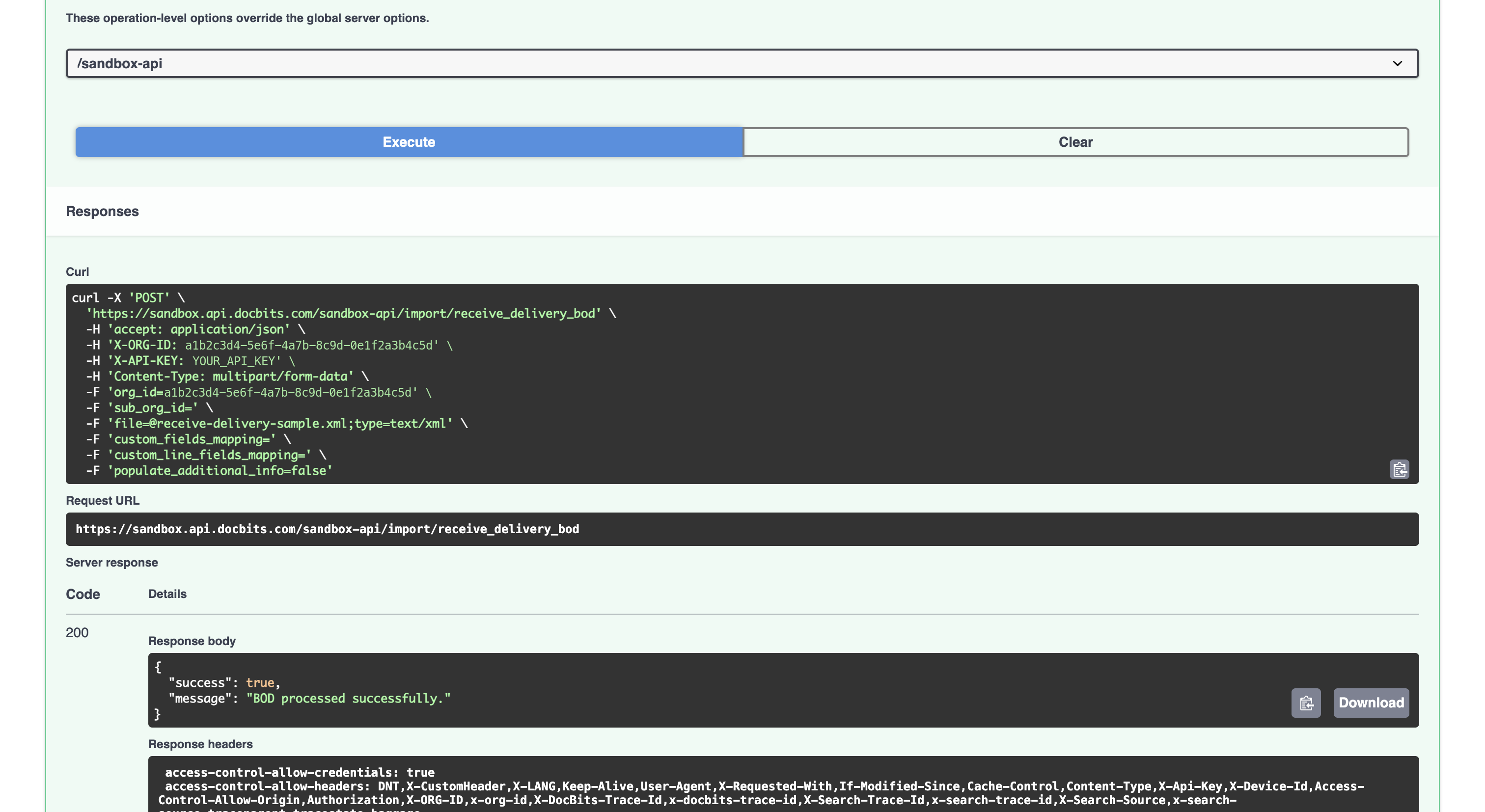Click the file=@receive-delivery-sample.xml form line

[276, 424]
